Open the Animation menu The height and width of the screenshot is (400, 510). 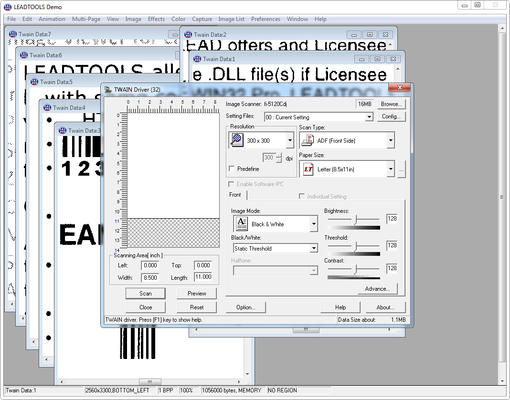point(52,19)
